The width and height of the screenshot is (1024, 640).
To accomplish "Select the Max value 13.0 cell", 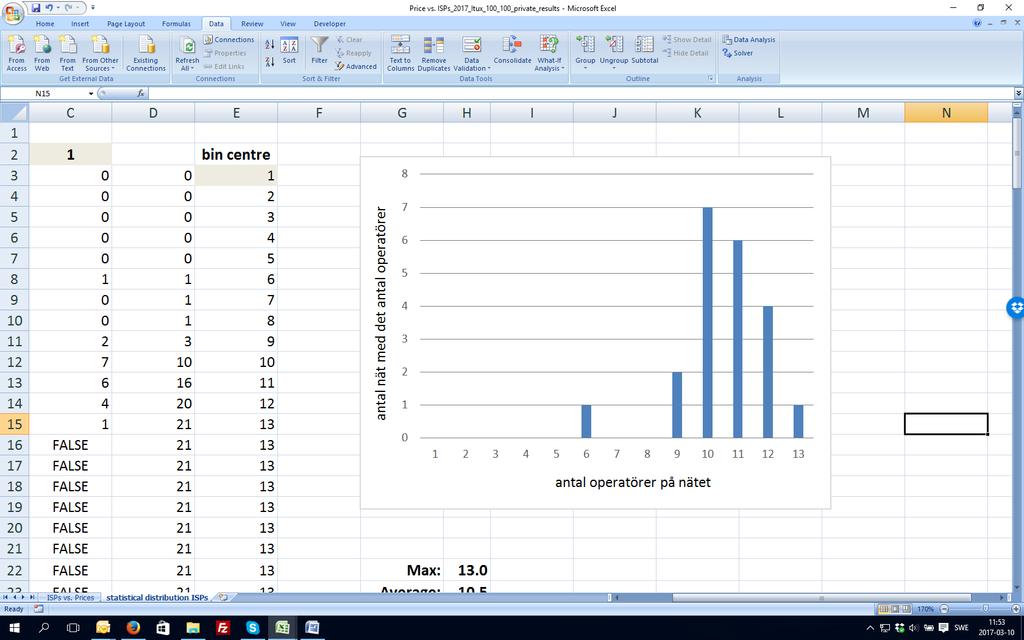I will tap(467, 570).
